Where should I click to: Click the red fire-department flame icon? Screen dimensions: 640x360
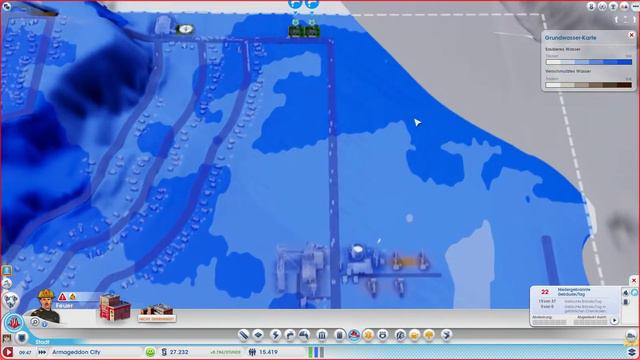14,323
